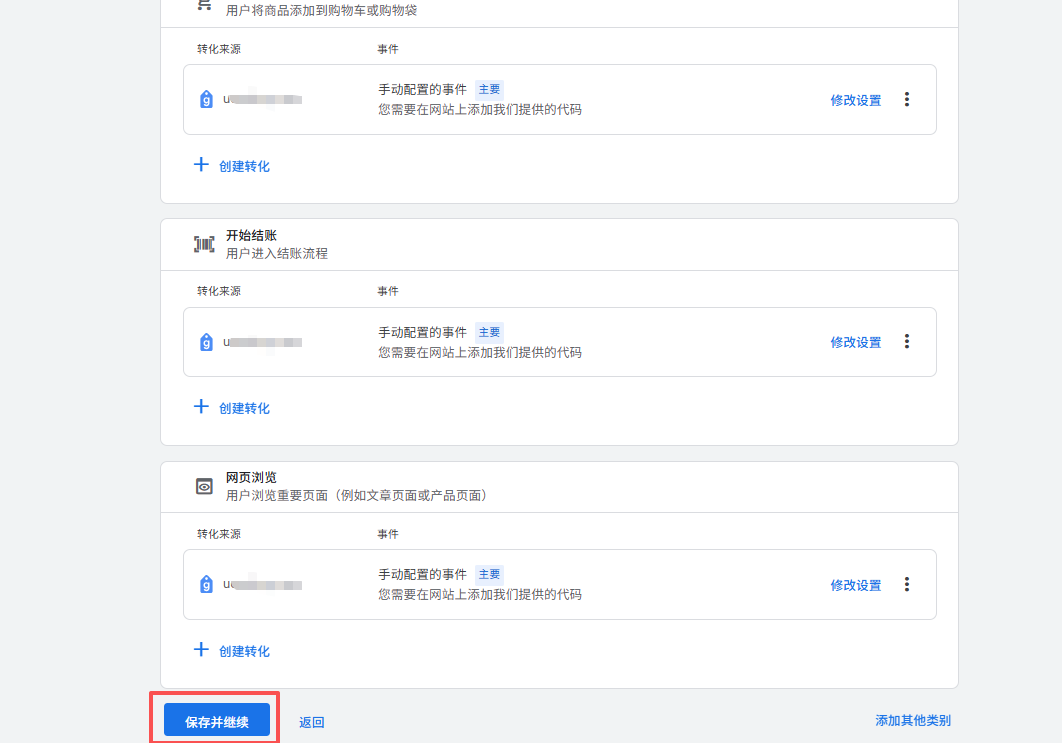Click 修改设置 in the 开始结账 section

pos(855,342)
